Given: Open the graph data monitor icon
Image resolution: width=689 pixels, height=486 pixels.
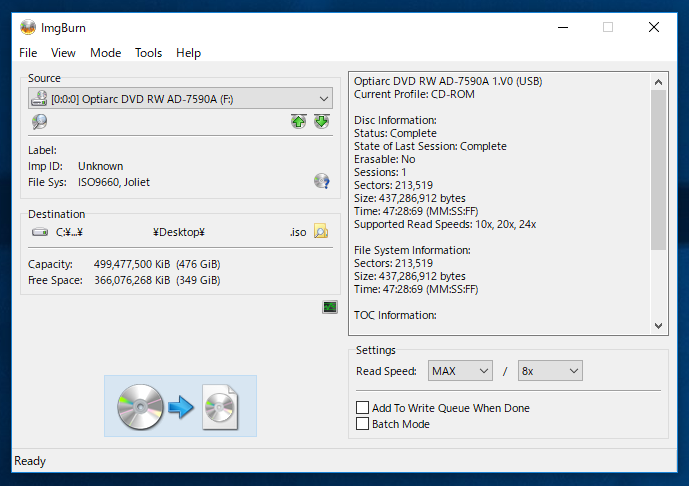Looking at the screenshot, I should click(330, 307).
